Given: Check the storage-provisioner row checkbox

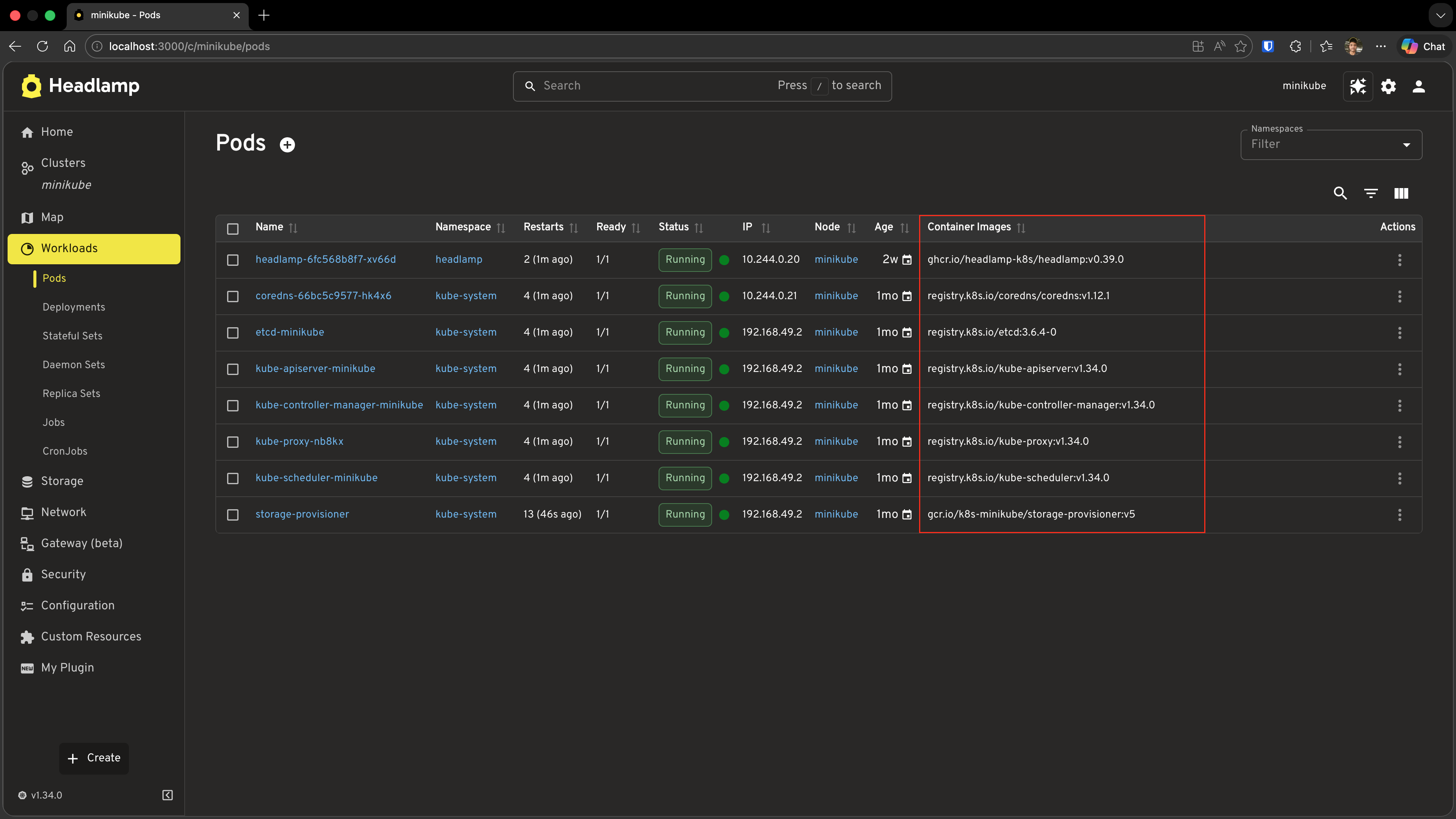Looking at the screenshot, I should coord(232,515).
